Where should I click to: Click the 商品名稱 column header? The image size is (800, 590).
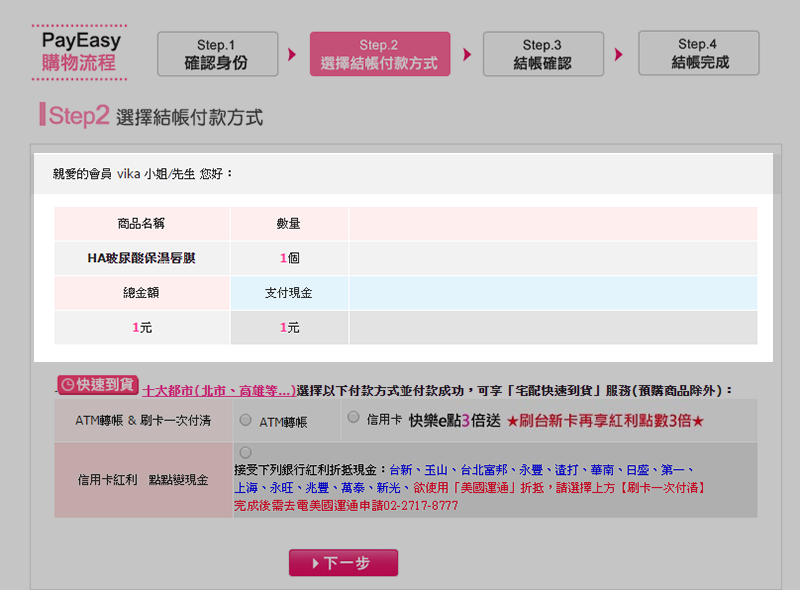(x=141, y=224)
